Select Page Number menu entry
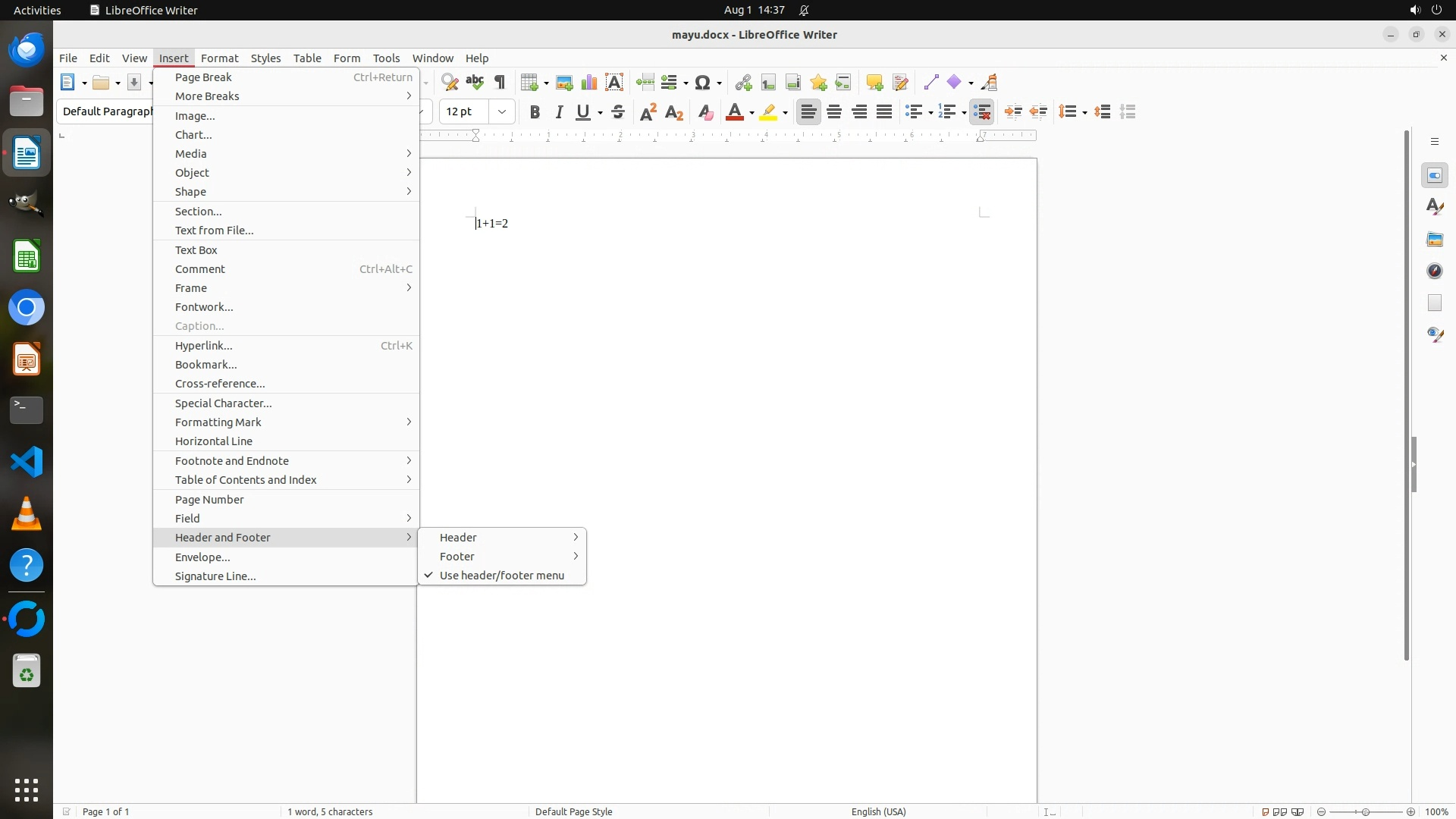Viewport: 1456px width, 819px height. tap(209, 500)
